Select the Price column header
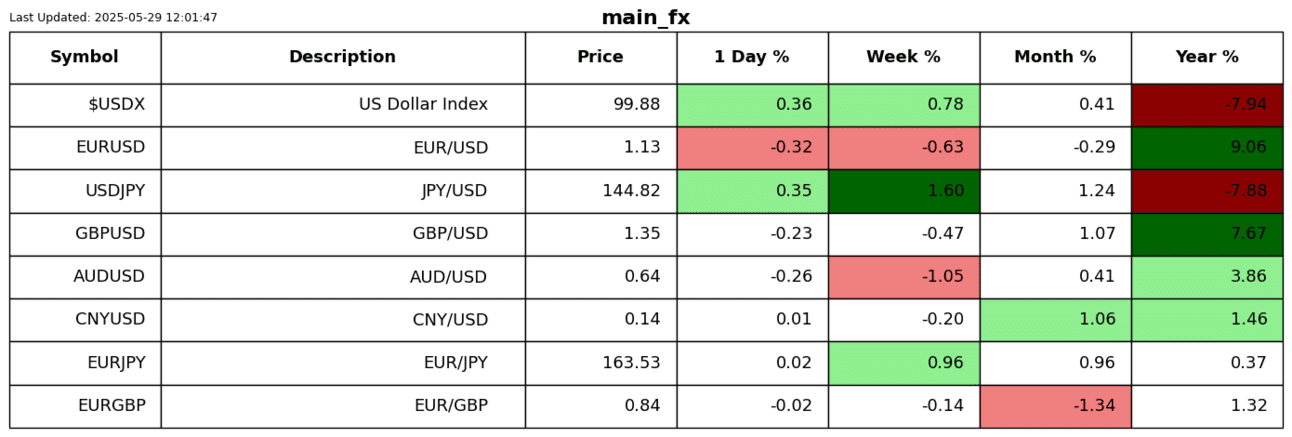This screenshot has height=437, width=1292. point(600,57)
